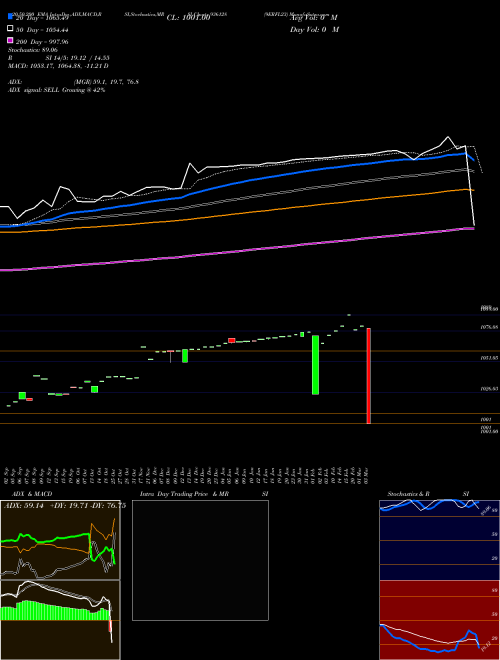The height and width of the screenshot is (660, 500).
Task: Click the 1076.88 price axis label
Action: click(x=489, y=327)
